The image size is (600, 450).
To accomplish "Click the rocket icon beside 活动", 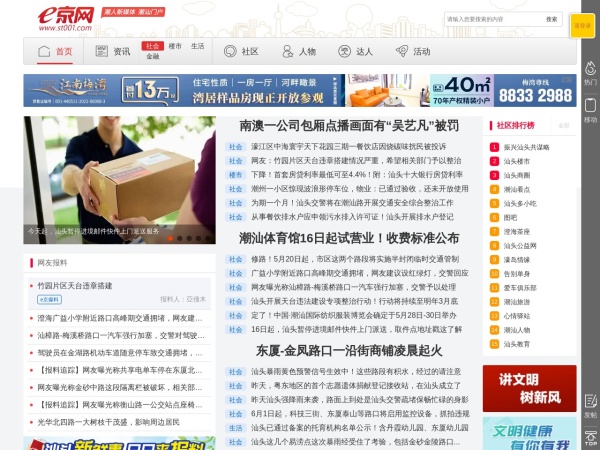I will 402,51.
